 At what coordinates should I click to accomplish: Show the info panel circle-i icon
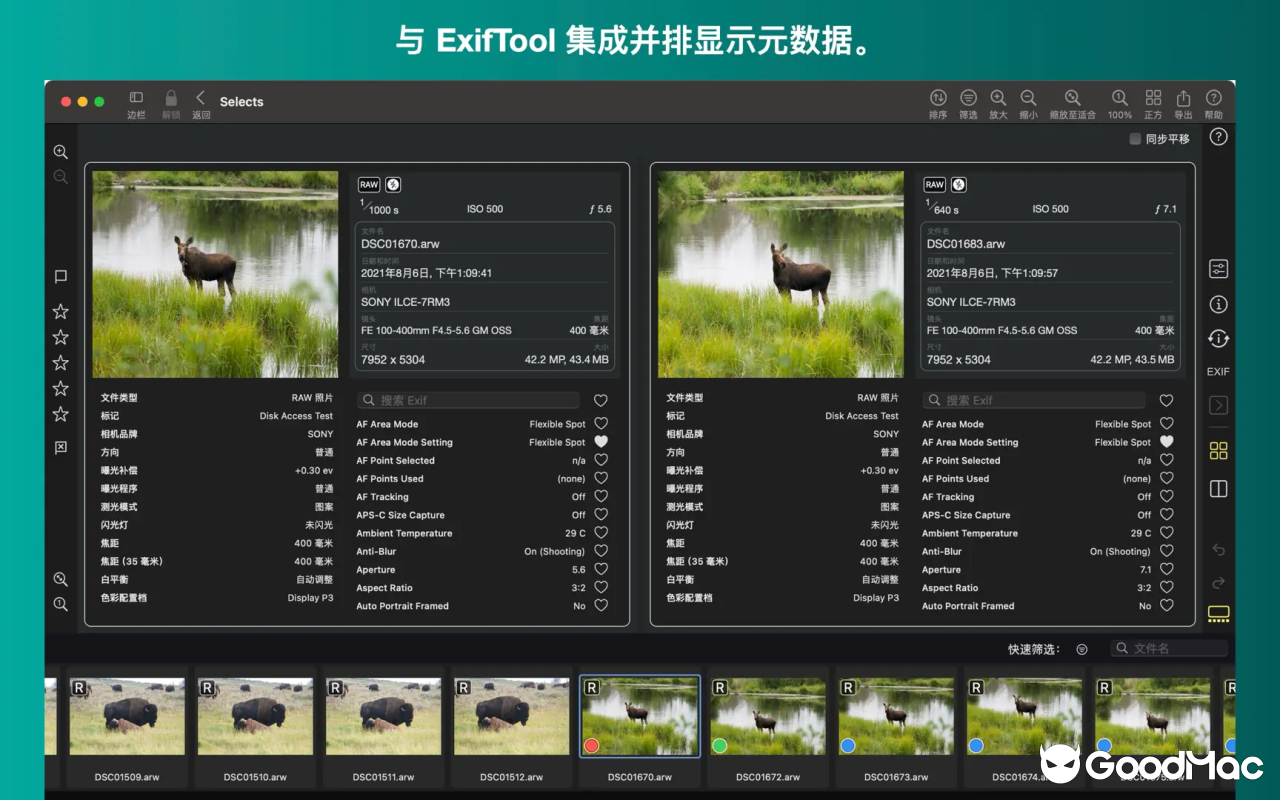coord(1218,304)
